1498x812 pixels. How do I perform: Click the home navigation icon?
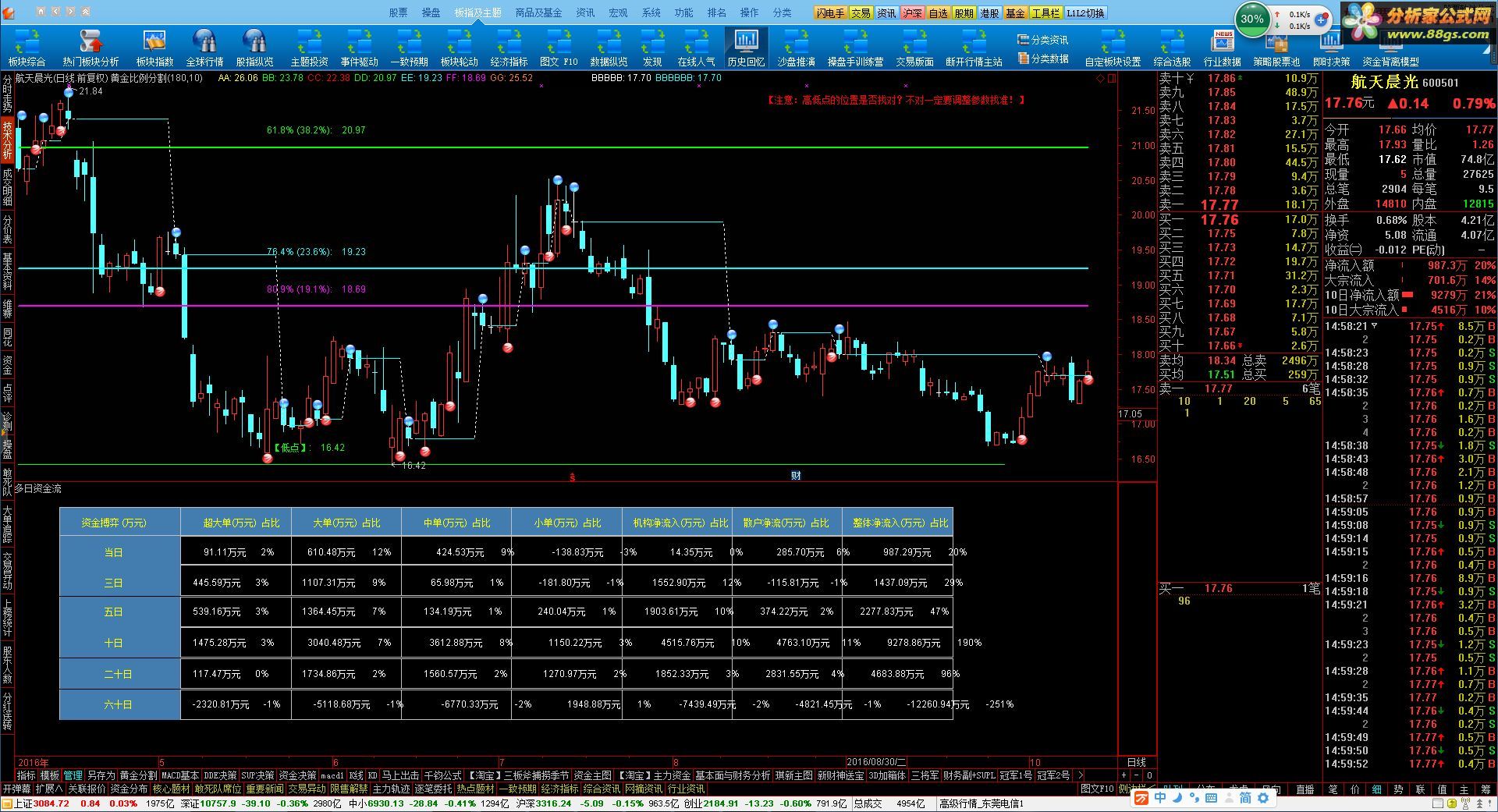click(41, 12)
